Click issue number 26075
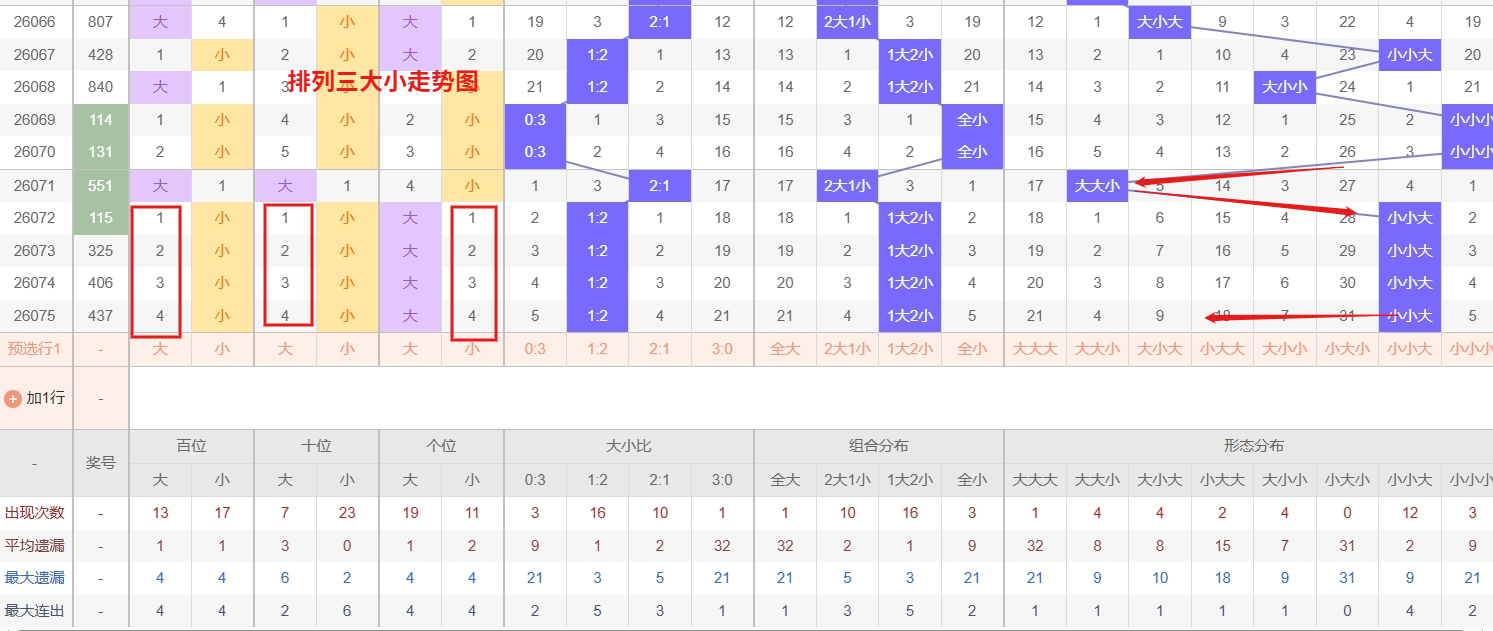The image size is (1493, 631). click(35, 316)
